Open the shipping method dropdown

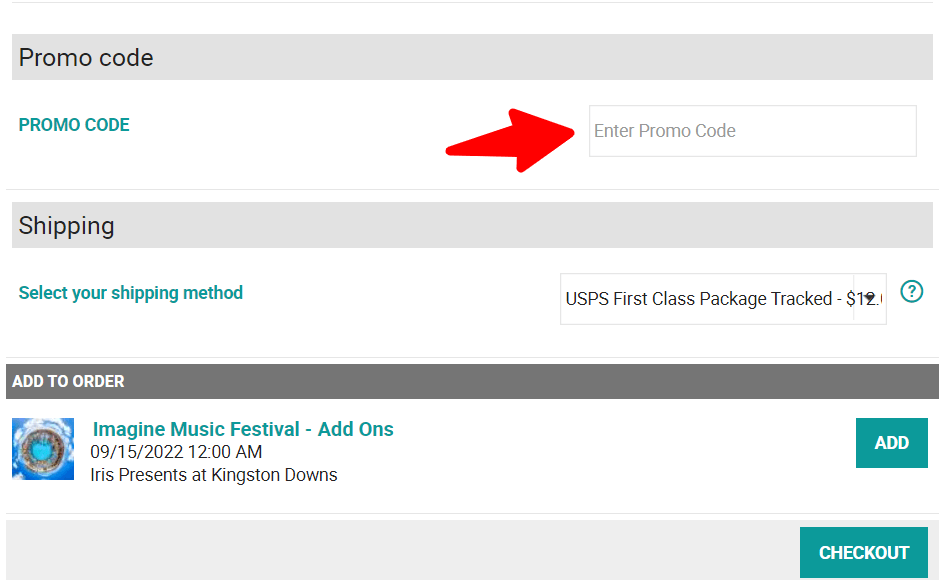coord(722,299)
